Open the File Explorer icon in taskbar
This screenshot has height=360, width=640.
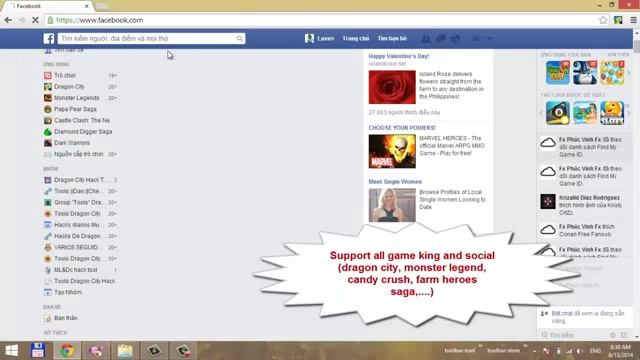(125, 351)
